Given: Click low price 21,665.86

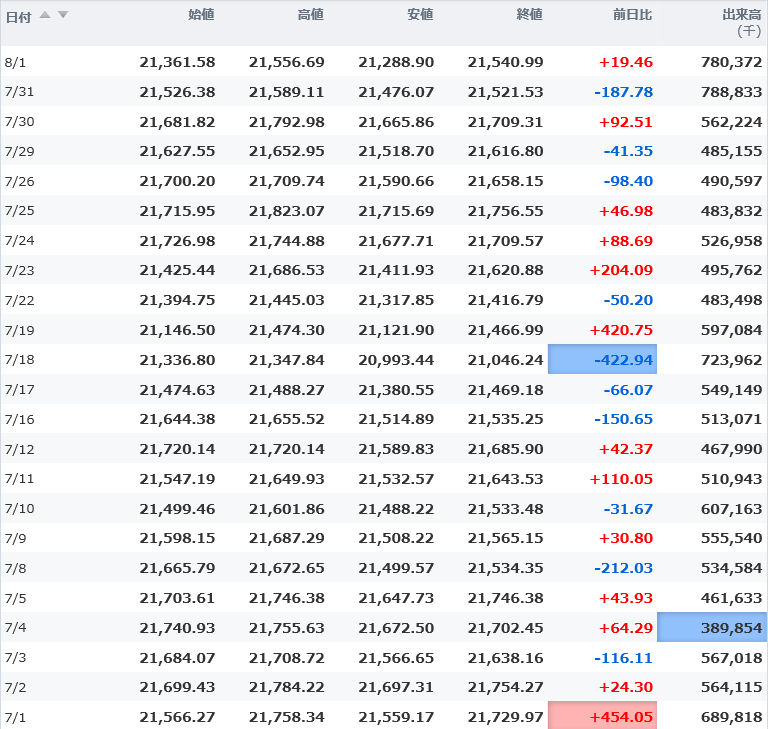Looking at the screenshot, I should 396,122.
